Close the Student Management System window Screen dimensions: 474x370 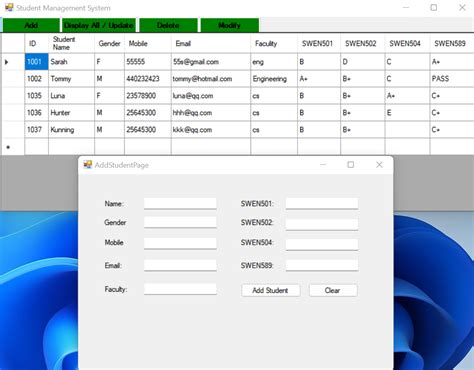[x=462, y=7]
